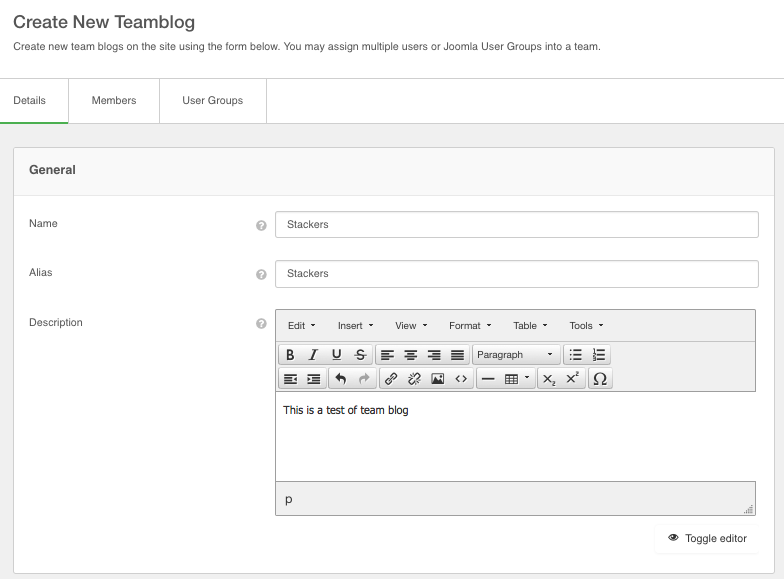Insert a numbered list

599,354
